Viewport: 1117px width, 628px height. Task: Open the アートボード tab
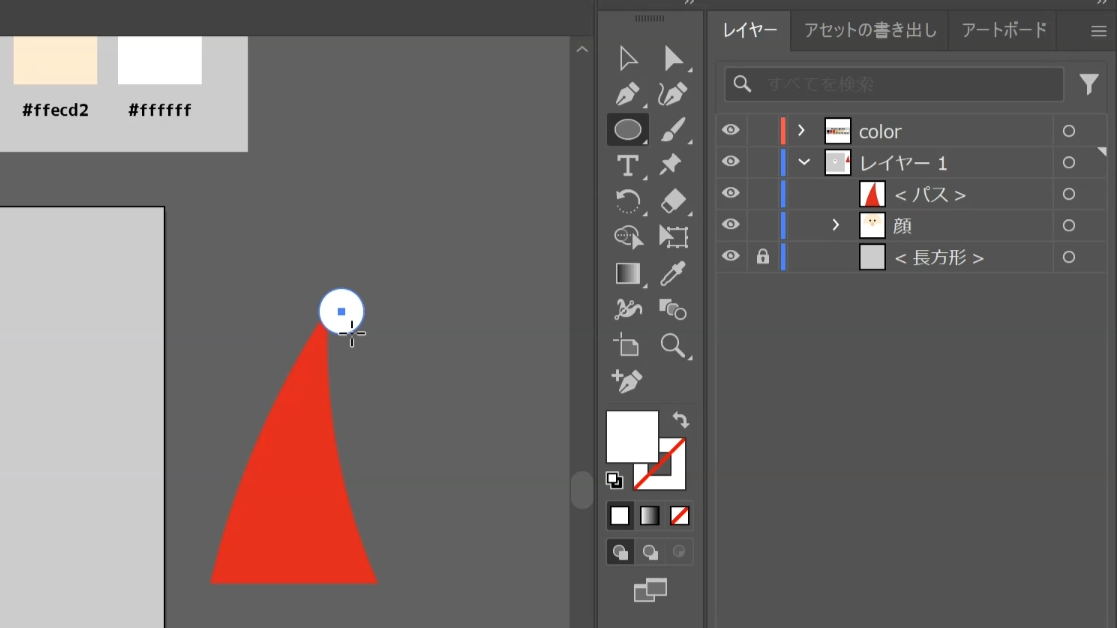click(1004, 30)
